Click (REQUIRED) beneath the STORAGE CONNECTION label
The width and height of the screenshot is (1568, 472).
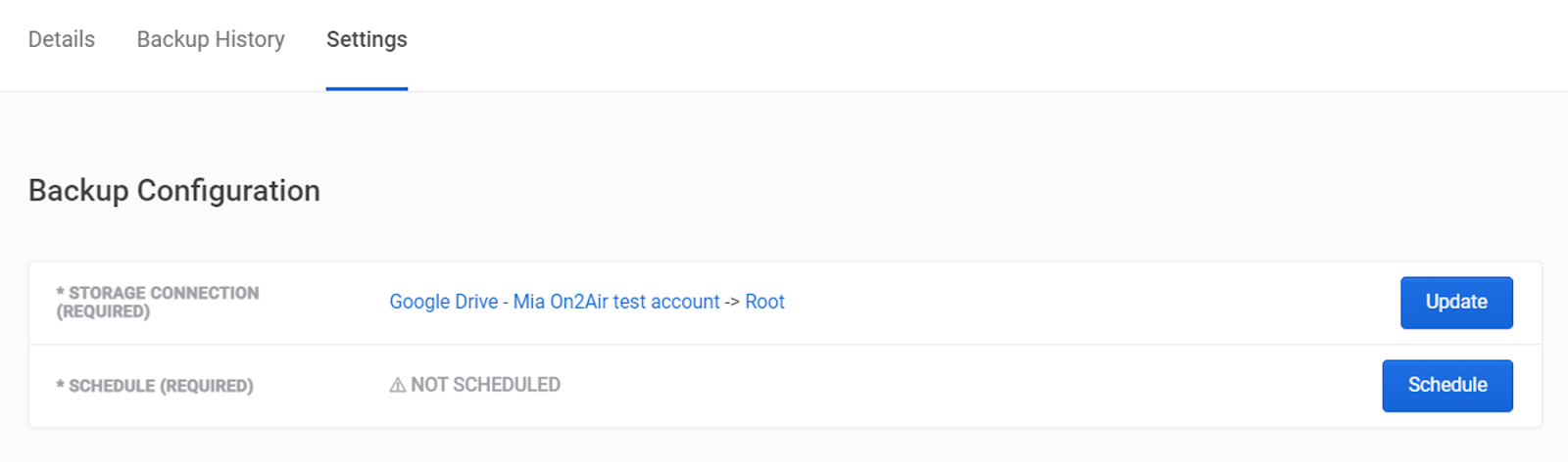pos(103,311)
